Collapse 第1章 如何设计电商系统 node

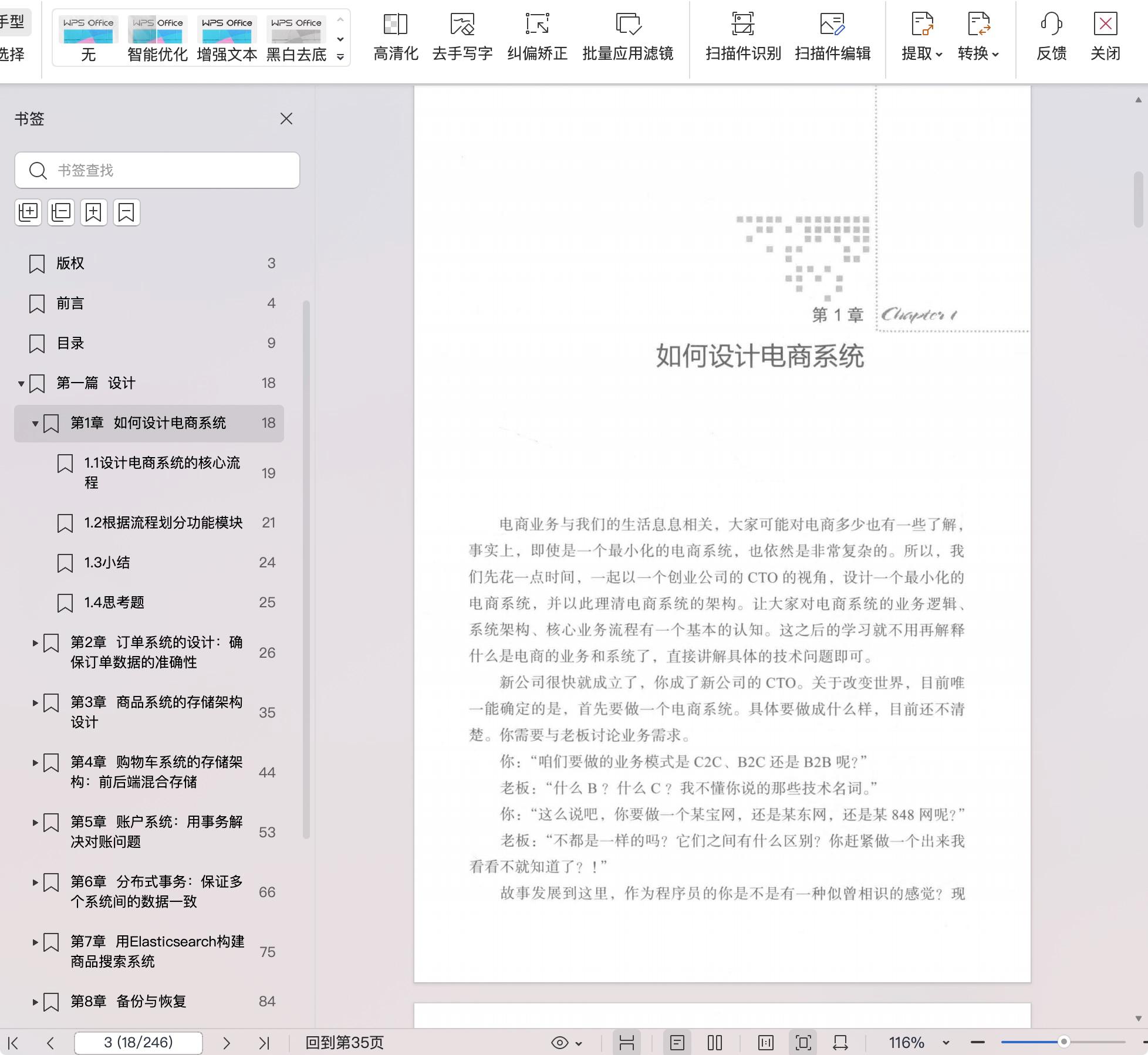pos(35,424)
